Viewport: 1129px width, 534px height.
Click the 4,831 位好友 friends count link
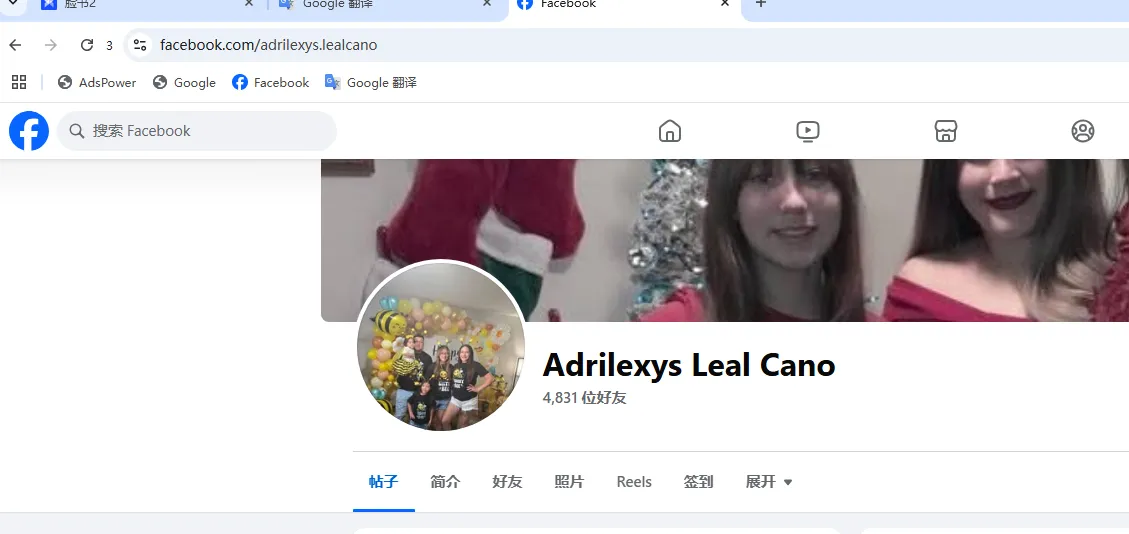(584, 397)
